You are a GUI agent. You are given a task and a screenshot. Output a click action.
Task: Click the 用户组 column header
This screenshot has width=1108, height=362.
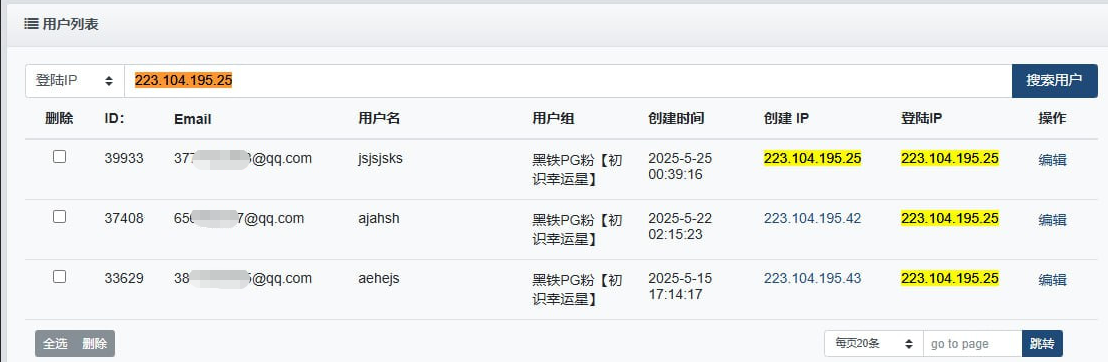coord(553,119)
